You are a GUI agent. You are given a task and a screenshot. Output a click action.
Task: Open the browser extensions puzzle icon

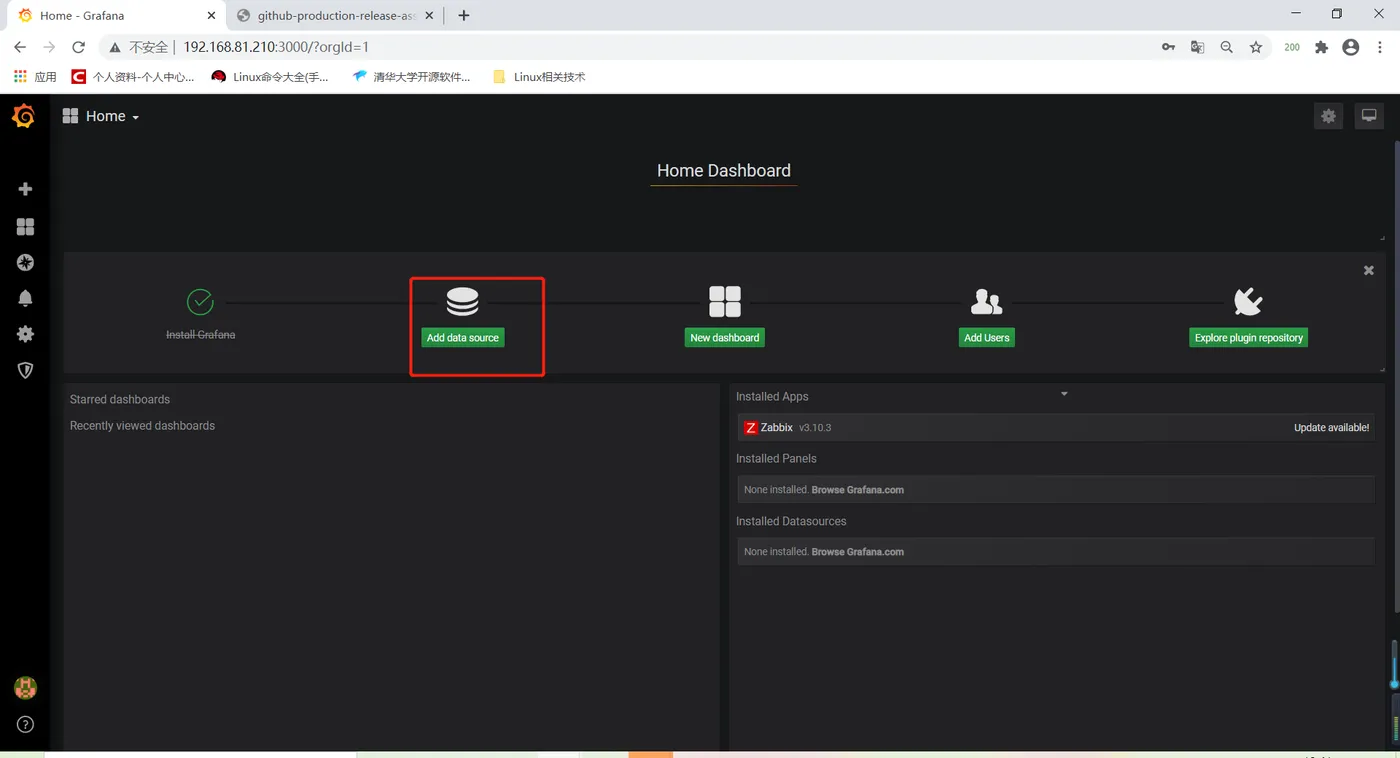click(x=1321, y=47)
